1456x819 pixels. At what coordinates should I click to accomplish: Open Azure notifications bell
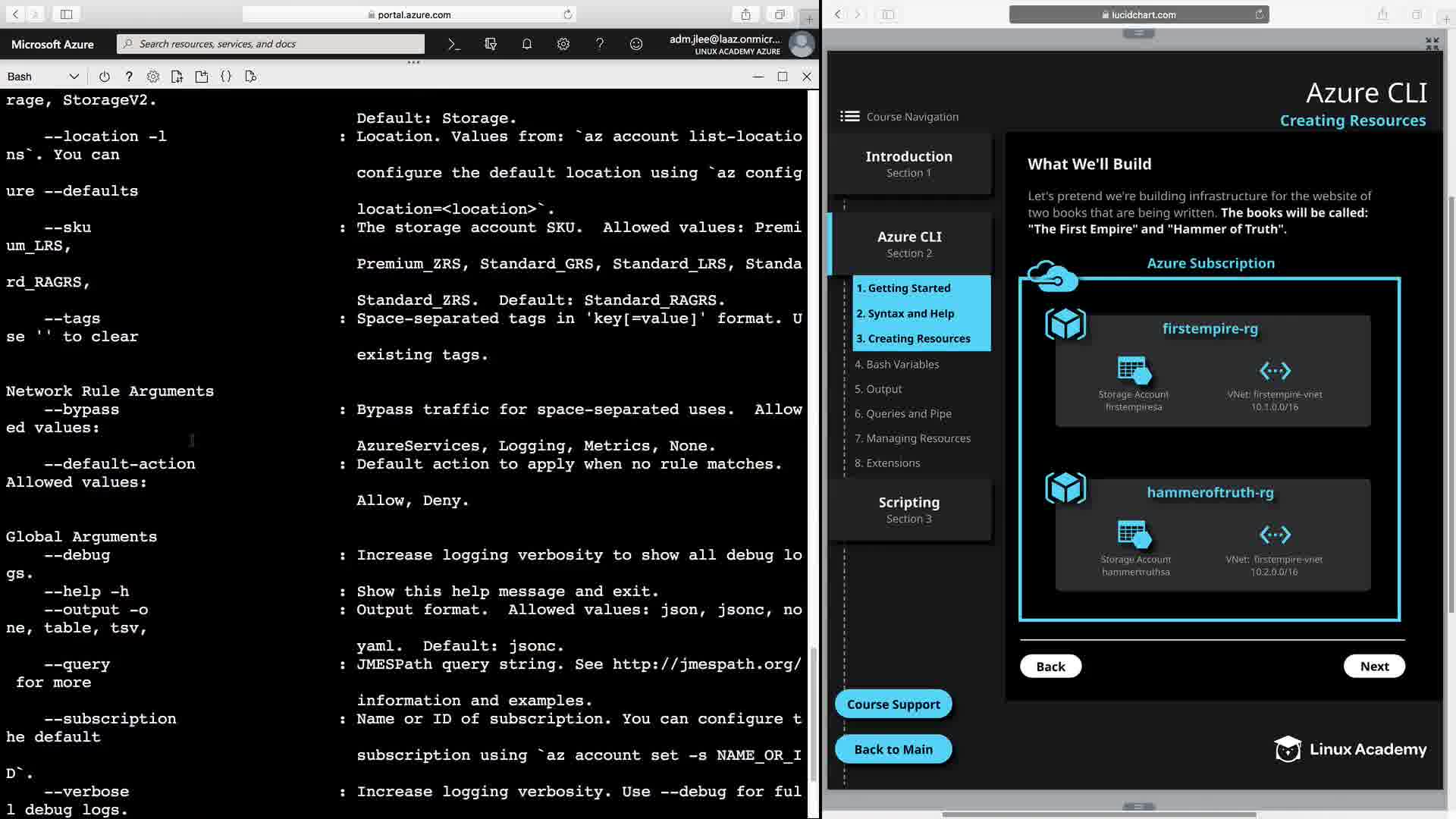[x=527, y=44]
